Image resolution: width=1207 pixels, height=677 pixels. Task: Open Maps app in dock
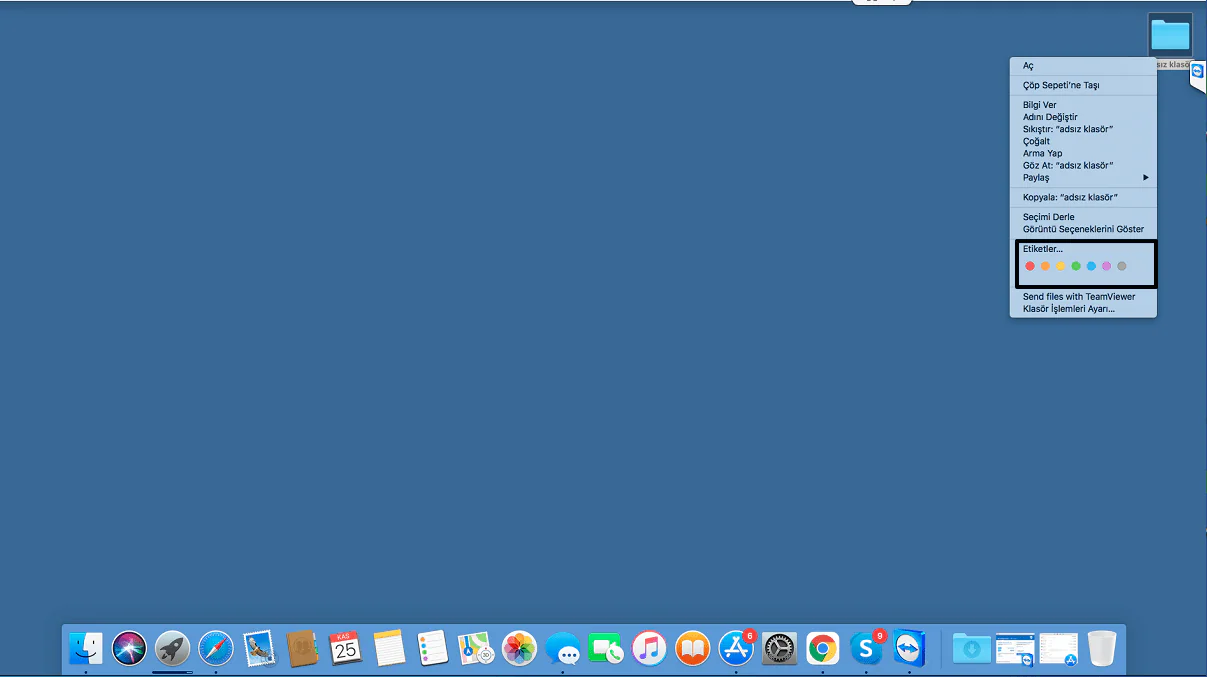(476, 648)
